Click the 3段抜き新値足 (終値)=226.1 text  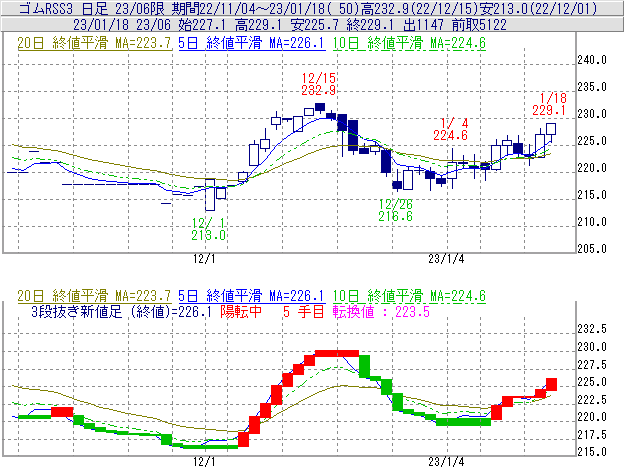coord(121,311)
